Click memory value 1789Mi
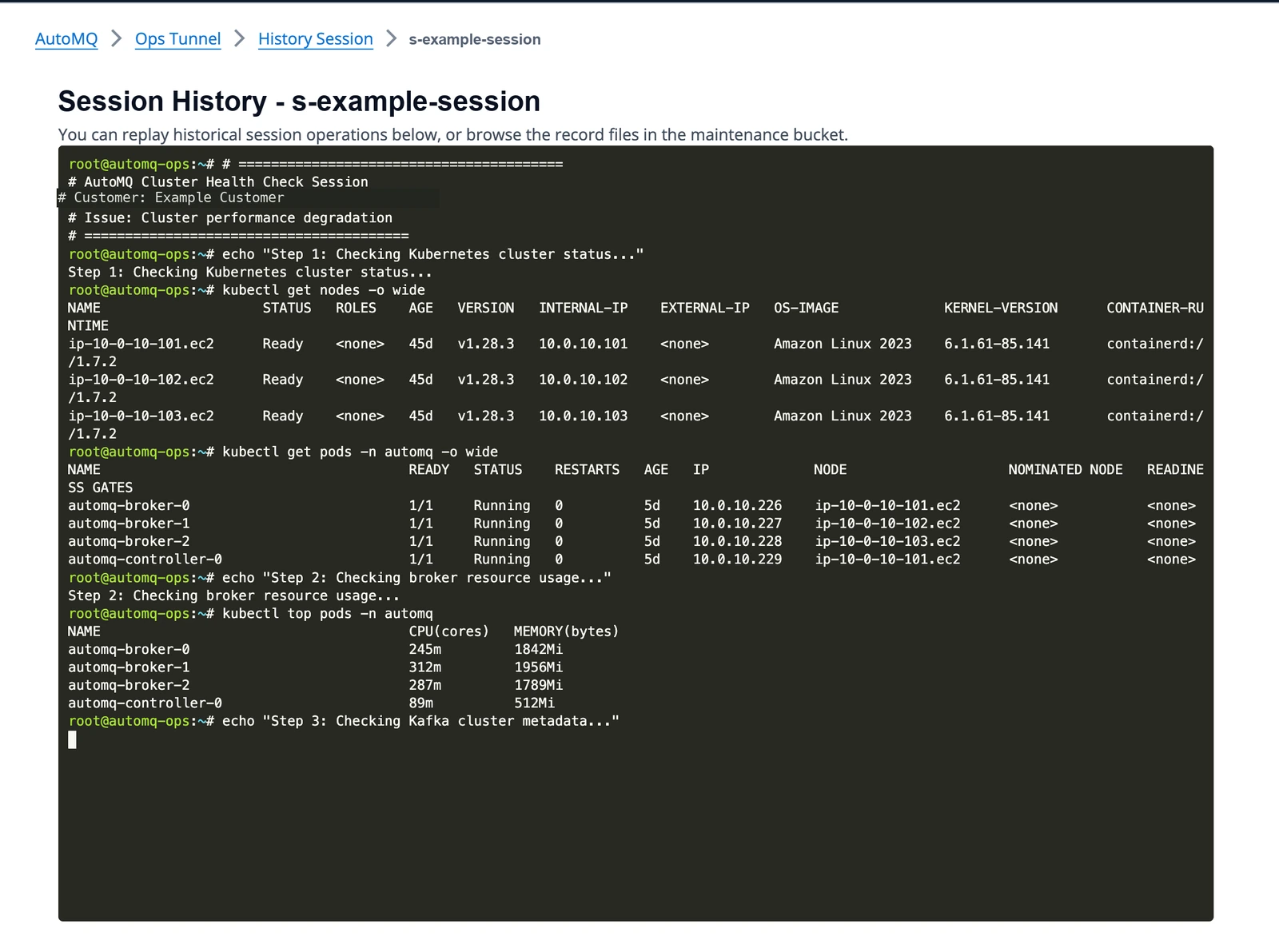This screenshot has height=952, width=1279. coord(539,685)
